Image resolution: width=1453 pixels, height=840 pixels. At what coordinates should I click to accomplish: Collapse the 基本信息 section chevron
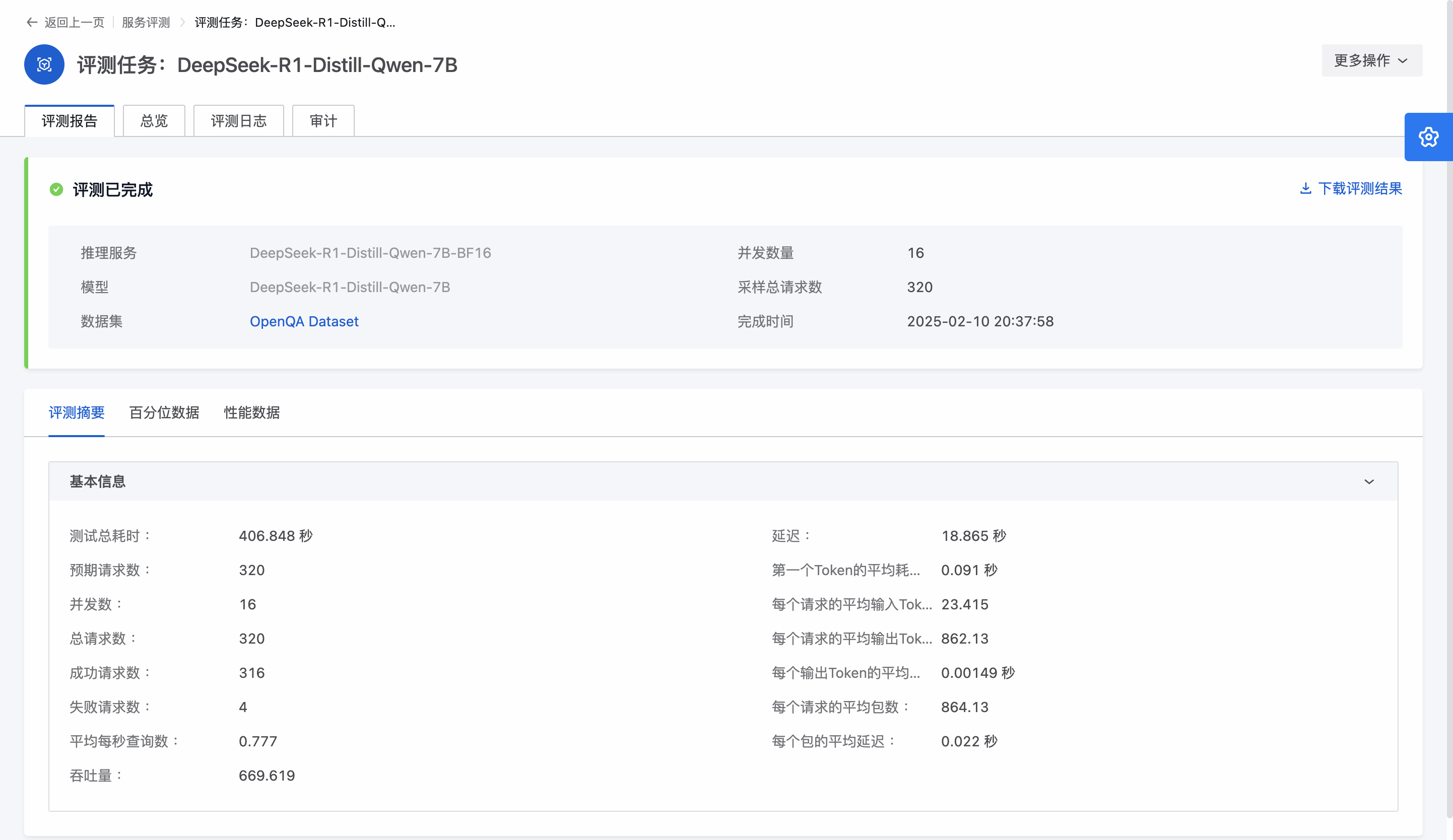[1369, 481]
